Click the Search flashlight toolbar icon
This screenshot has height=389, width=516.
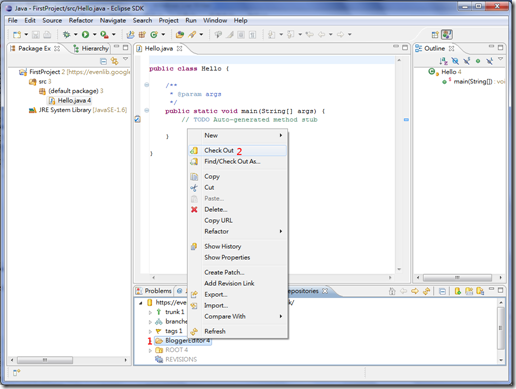(x=192, y=34)
